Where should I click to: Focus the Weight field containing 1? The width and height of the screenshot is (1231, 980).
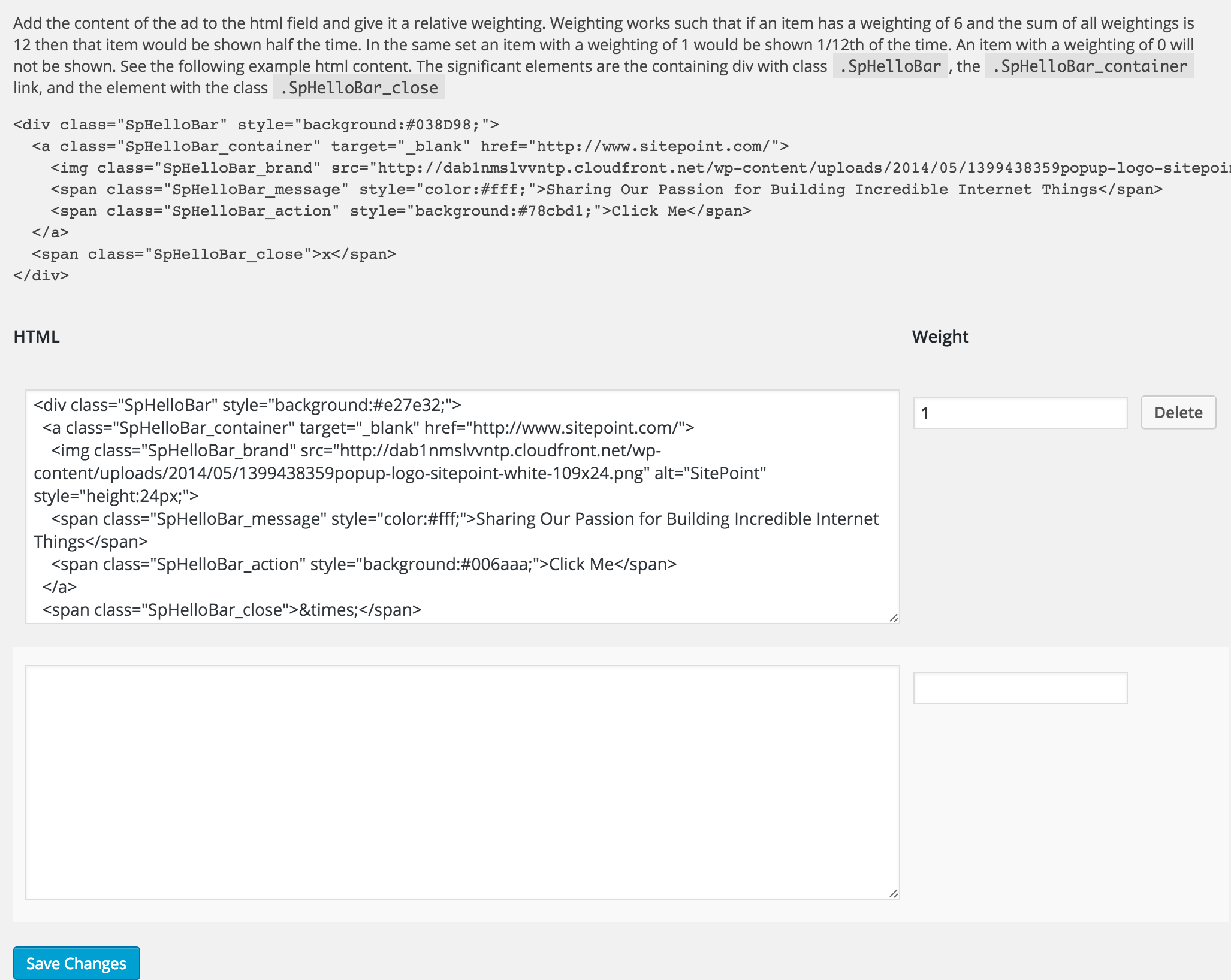(x=1020, y=413)
